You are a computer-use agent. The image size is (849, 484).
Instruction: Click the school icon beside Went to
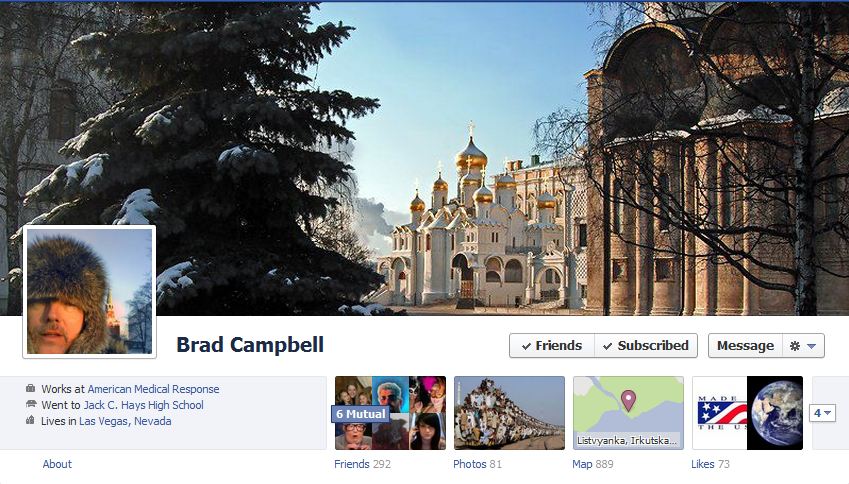[x=31, y=404]
